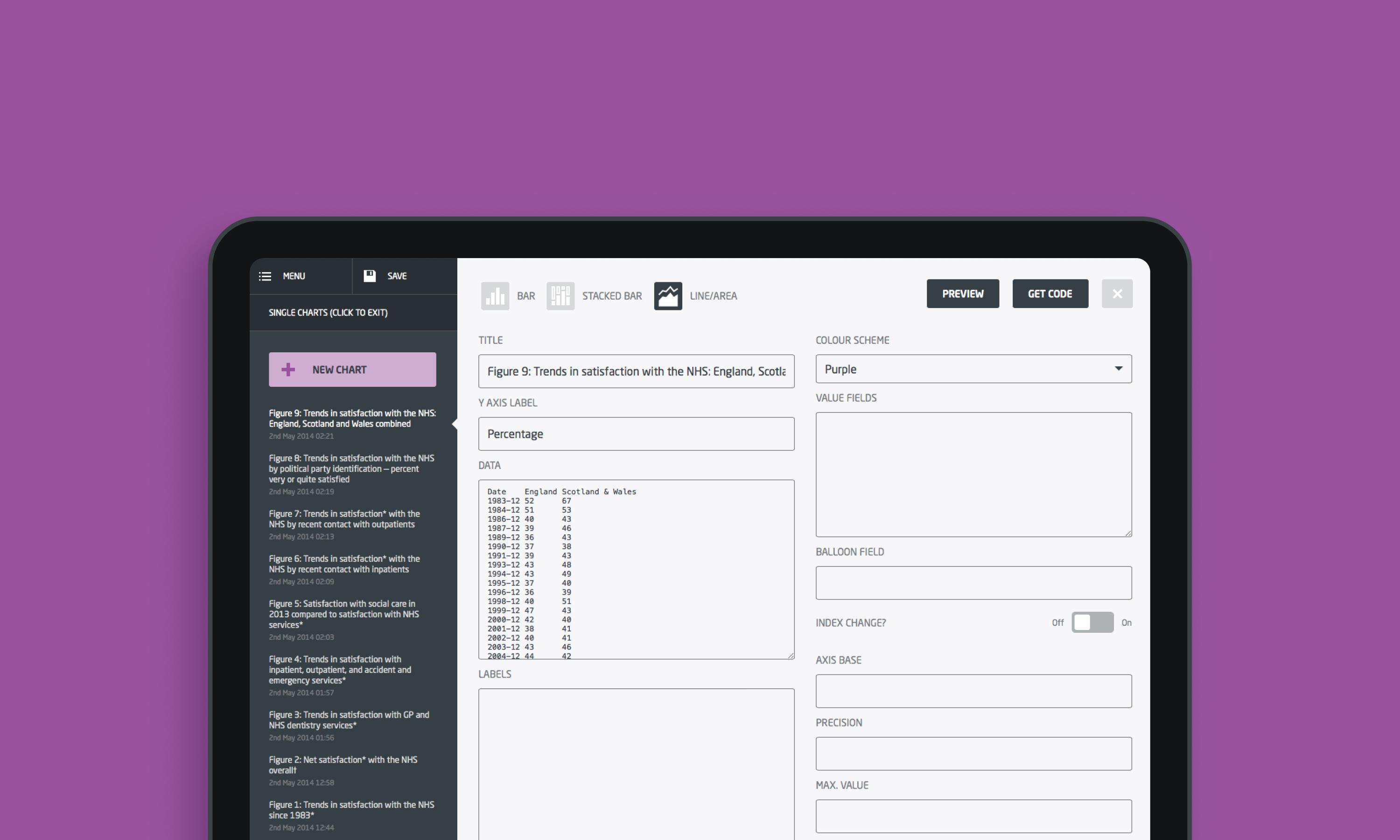Click the hamburger Menu icon
This screenshot has width=1400, height=840.
(265, 276)
